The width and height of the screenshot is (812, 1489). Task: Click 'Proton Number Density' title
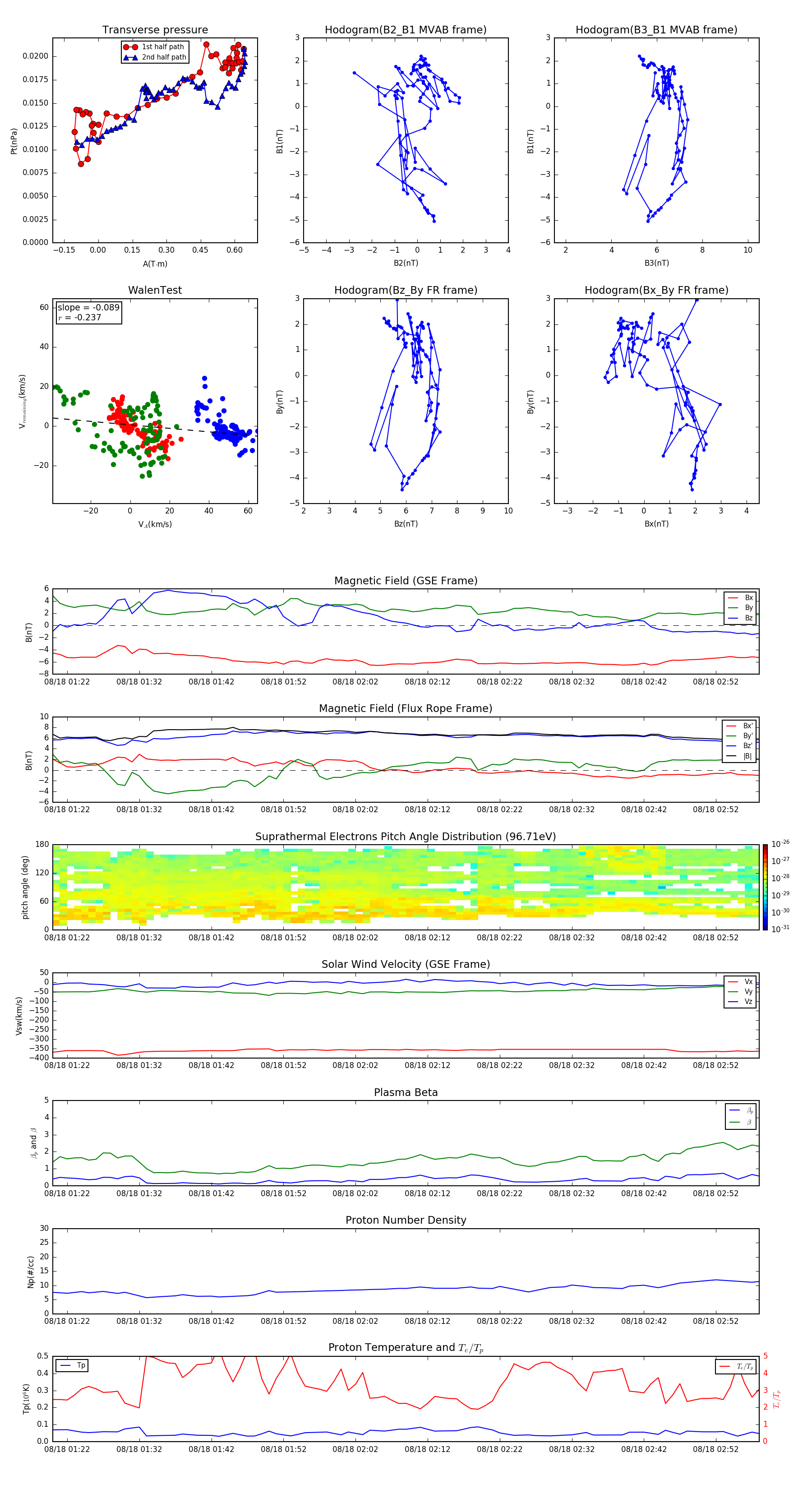(x=406, y=1220)
